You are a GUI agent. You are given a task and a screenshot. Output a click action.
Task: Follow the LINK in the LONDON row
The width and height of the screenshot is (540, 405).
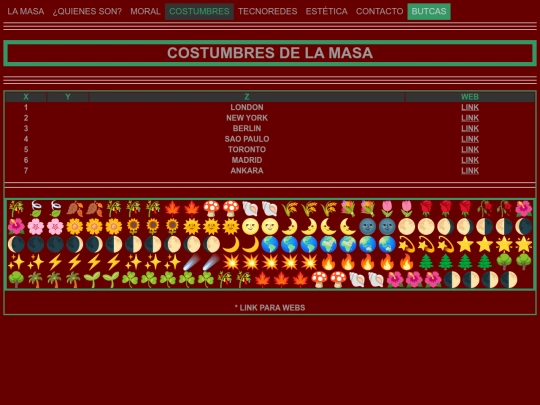pyautogui.click(x=470, y=107)
